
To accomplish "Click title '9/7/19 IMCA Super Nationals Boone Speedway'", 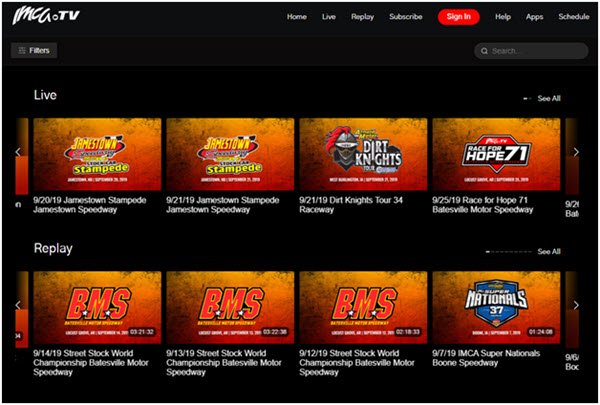I will pyautogui.click(x=486, y=358).
